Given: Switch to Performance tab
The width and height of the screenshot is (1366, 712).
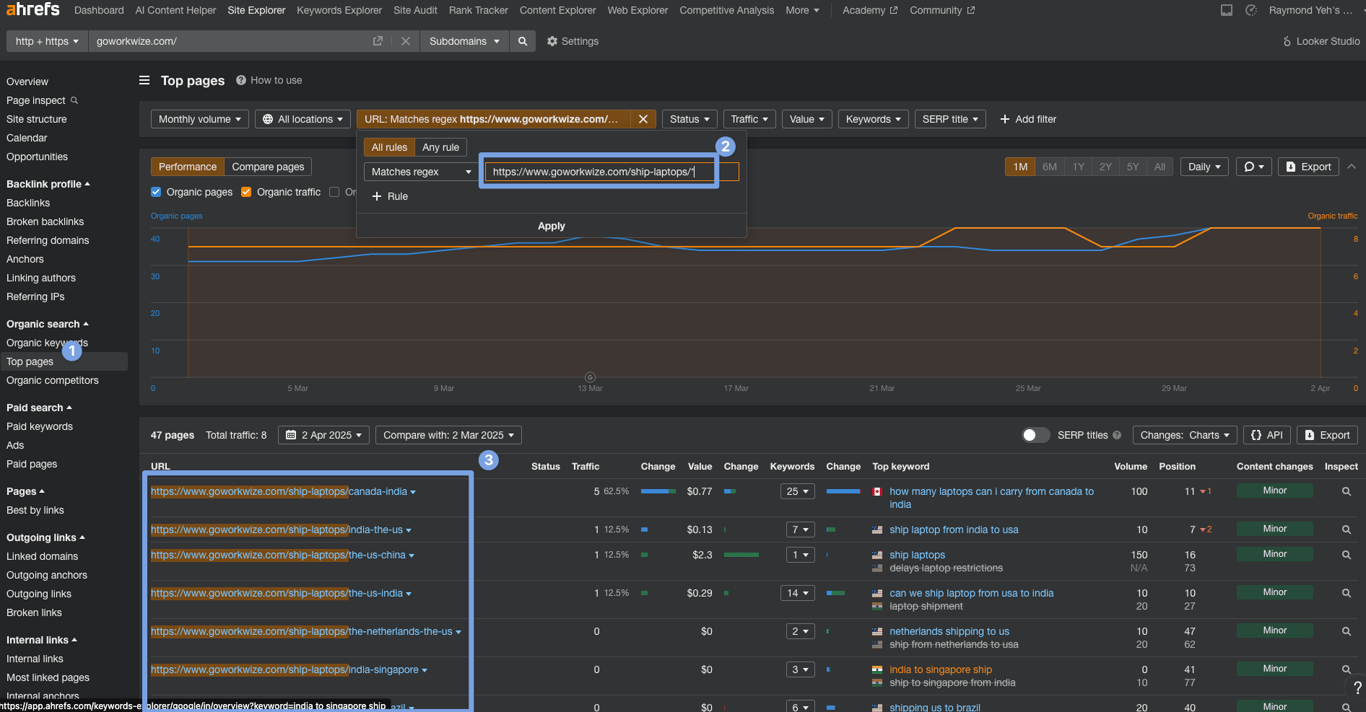Looking at the screenshot, I should (x=187, y=167).
